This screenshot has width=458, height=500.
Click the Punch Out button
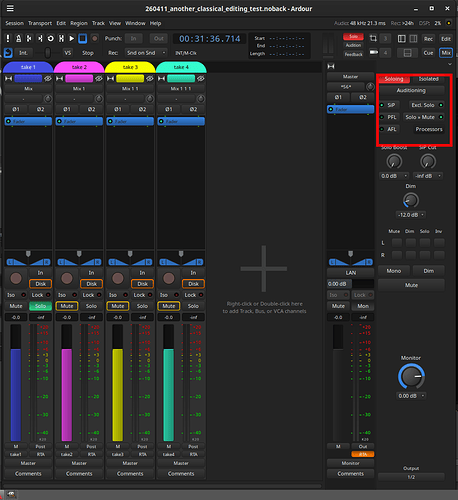click(159, 38)
